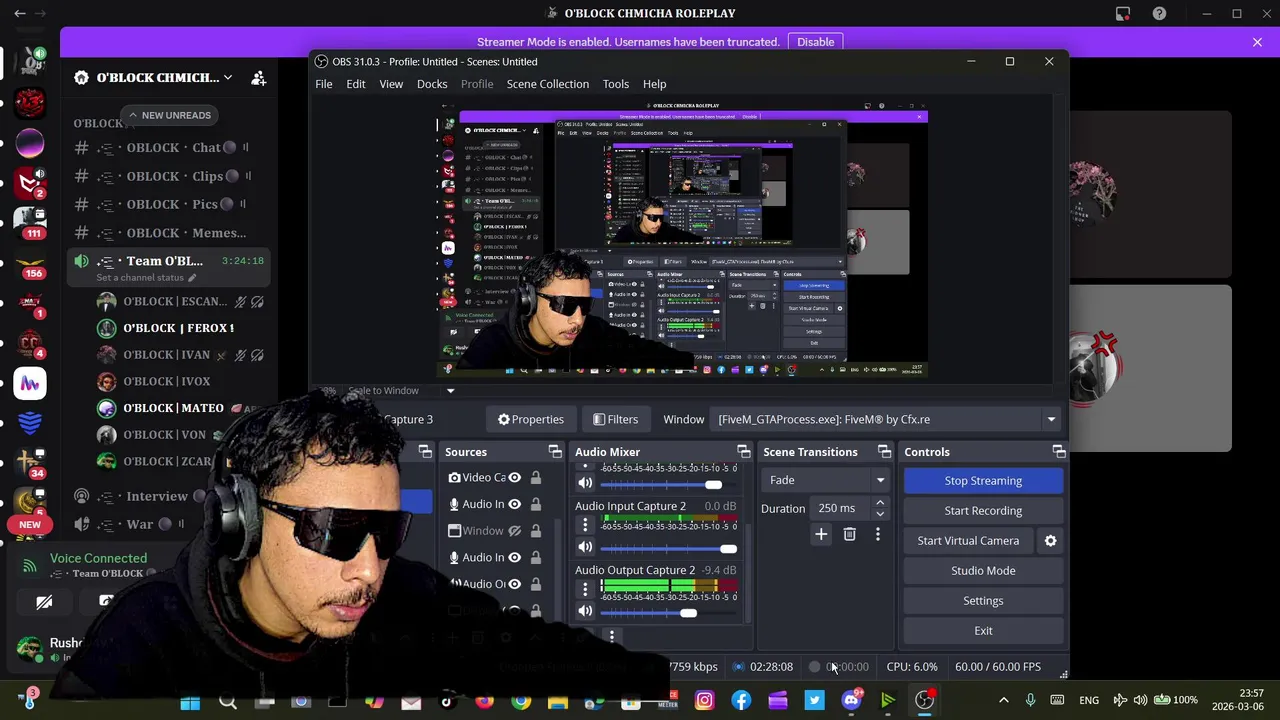Open options menu for Audio Output Capture 2
Image resolution: width=1280 pixels, height=720 pixels.
tap(585, 589)
